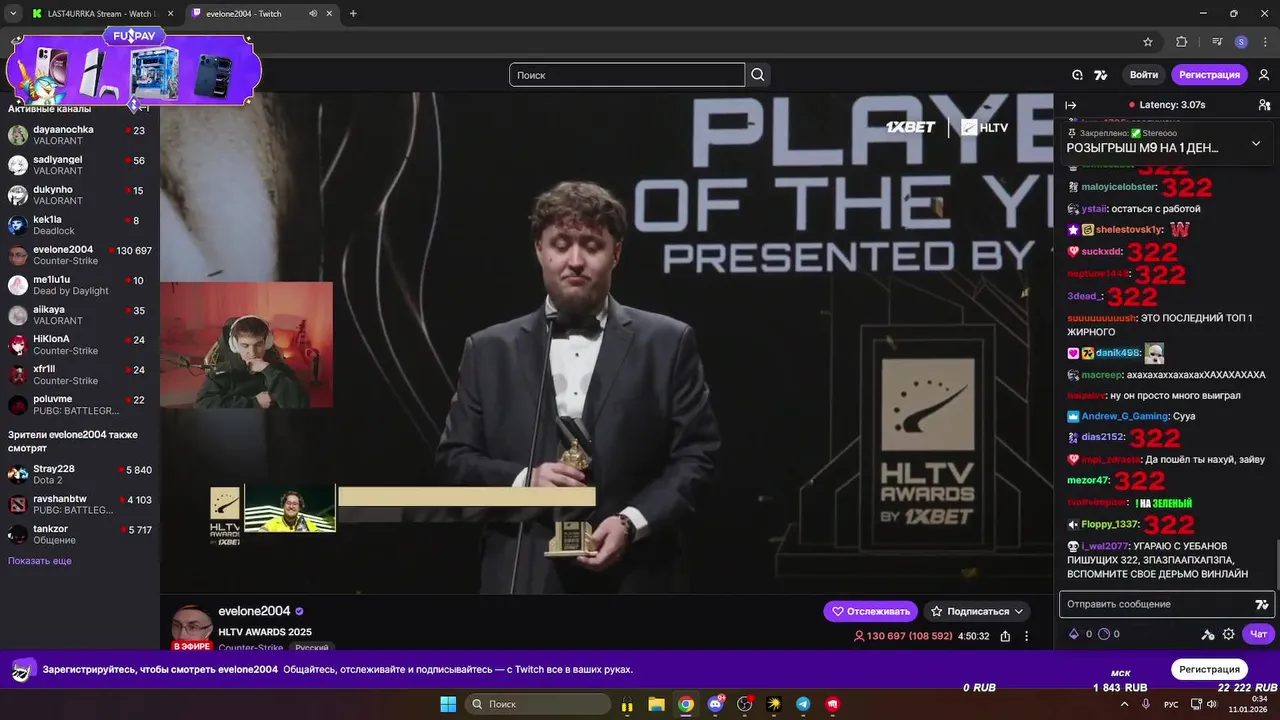
Task: Open me1lu1u Dead by Daylight channel
Action: [80, 285]
